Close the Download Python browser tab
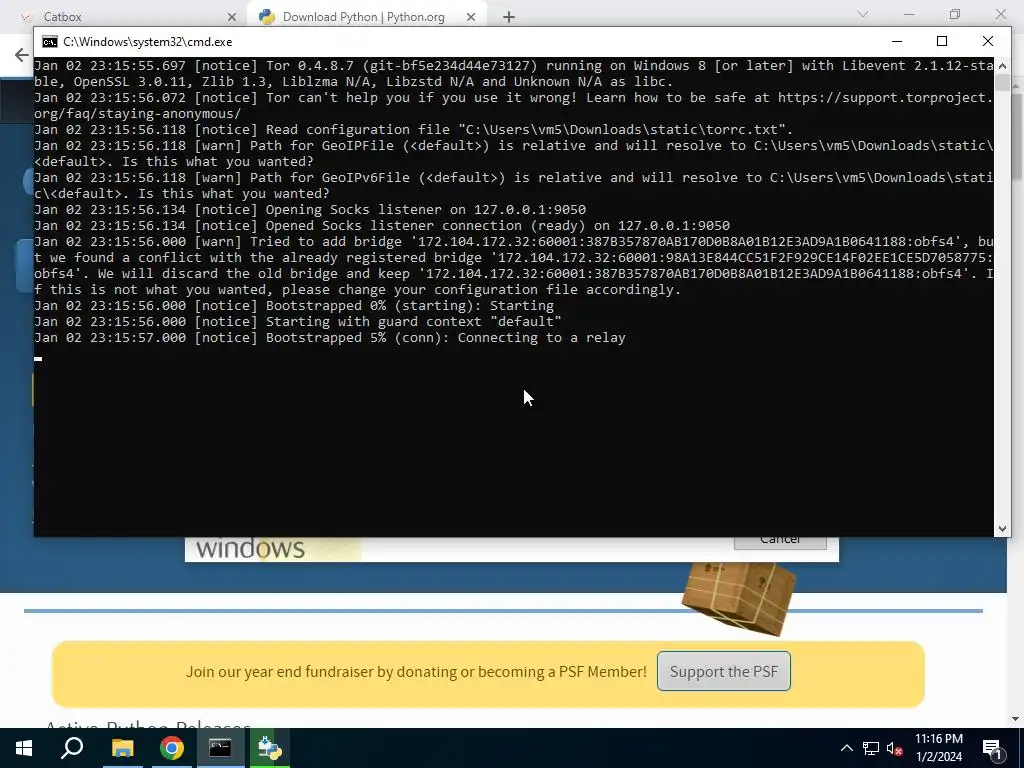The height and width of the screenshot is (768, 1024). (x=471, y=17)
